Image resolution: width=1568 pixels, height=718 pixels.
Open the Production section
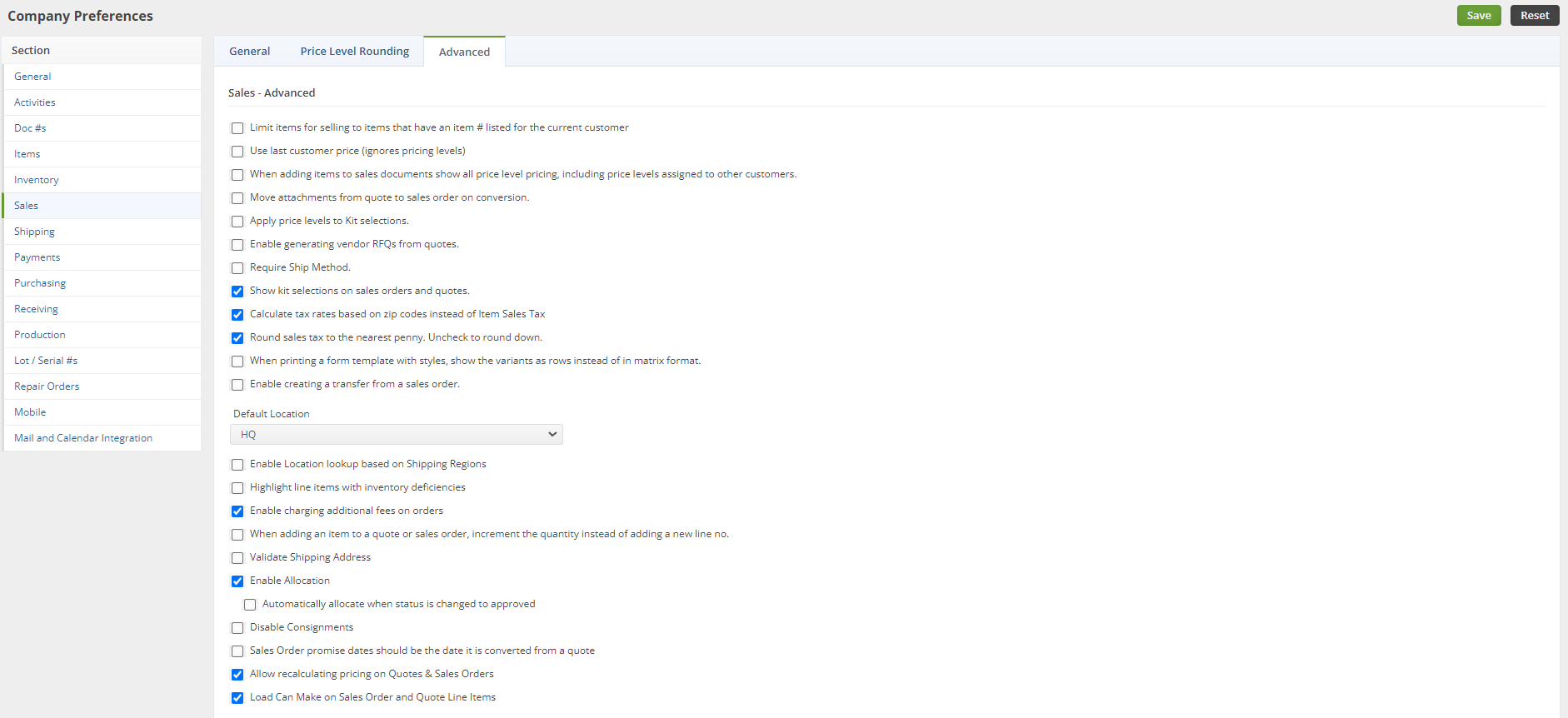(102, 335)
